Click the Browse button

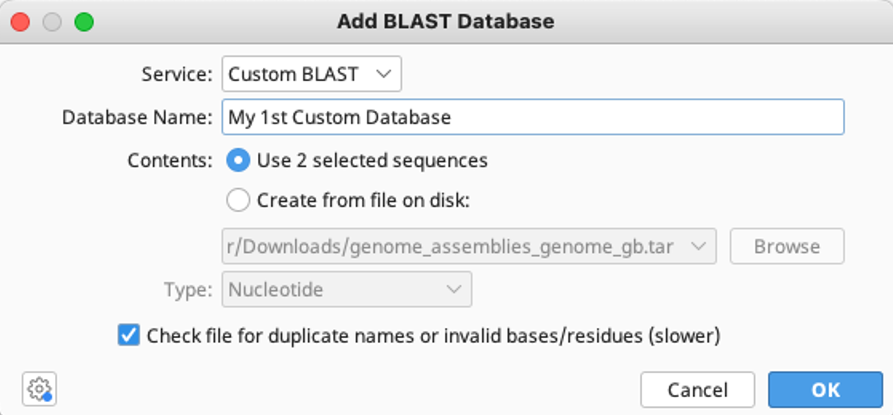click(x=787, y=246)
